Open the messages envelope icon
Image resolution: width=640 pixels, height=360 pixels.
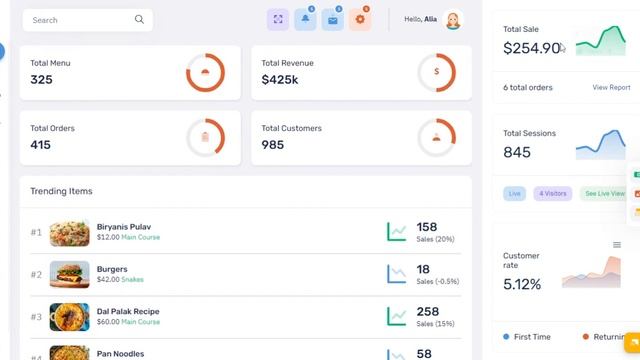click(333, 19)
